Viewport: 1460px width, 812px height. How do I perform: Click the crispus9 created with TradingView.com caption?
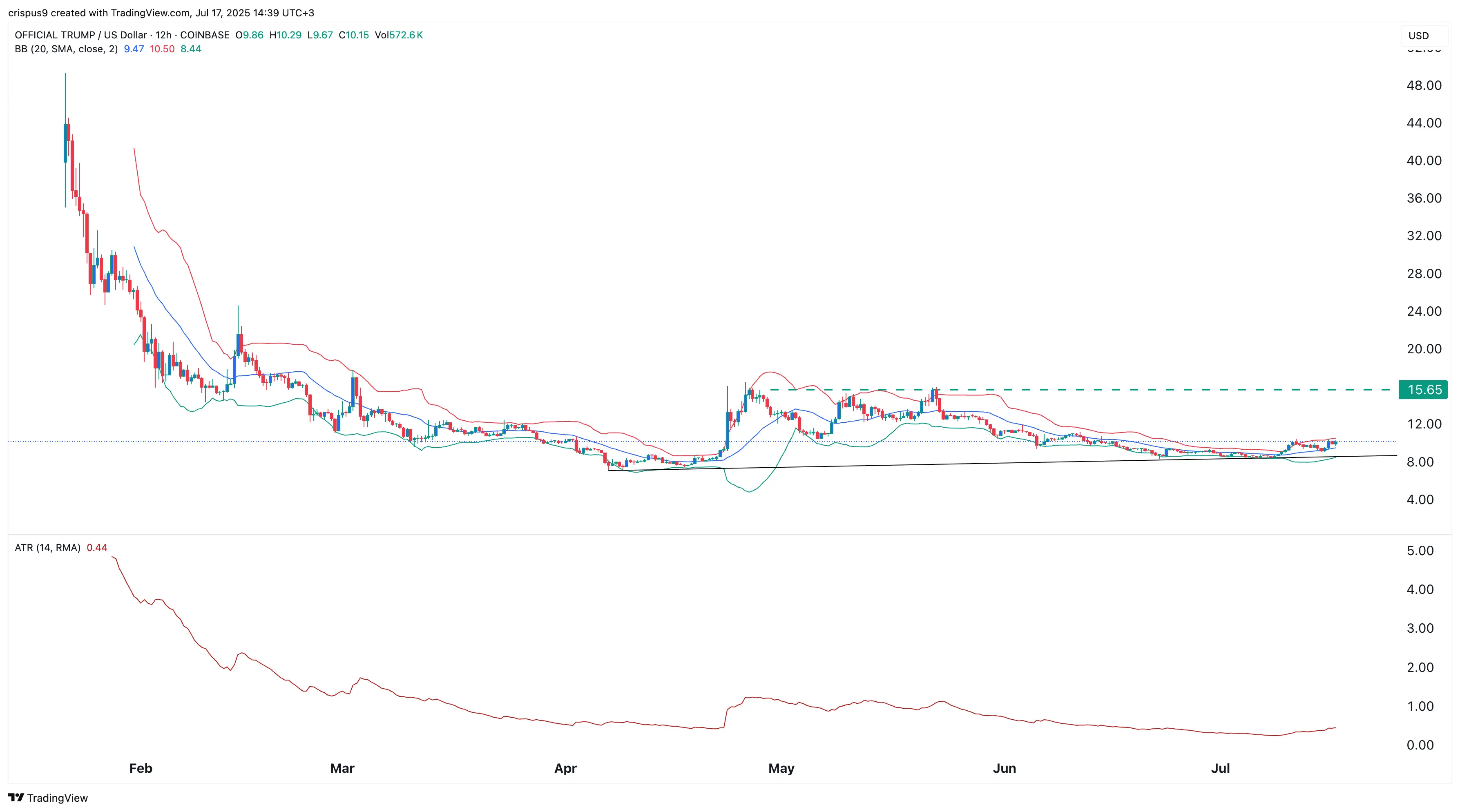click(x=161, y=13)
